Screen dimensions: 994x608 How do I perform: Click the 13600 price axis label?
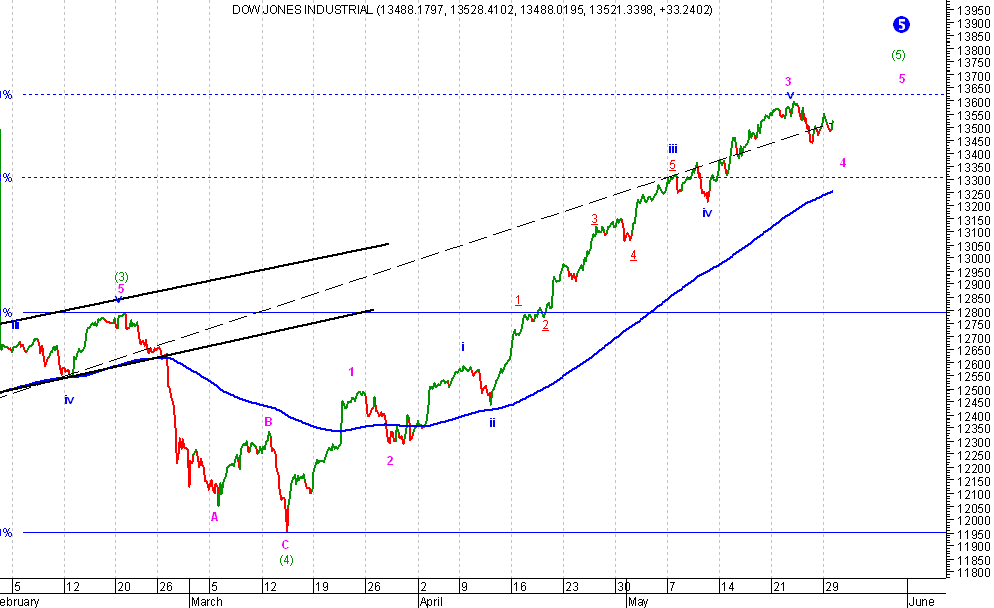point(974,103)
